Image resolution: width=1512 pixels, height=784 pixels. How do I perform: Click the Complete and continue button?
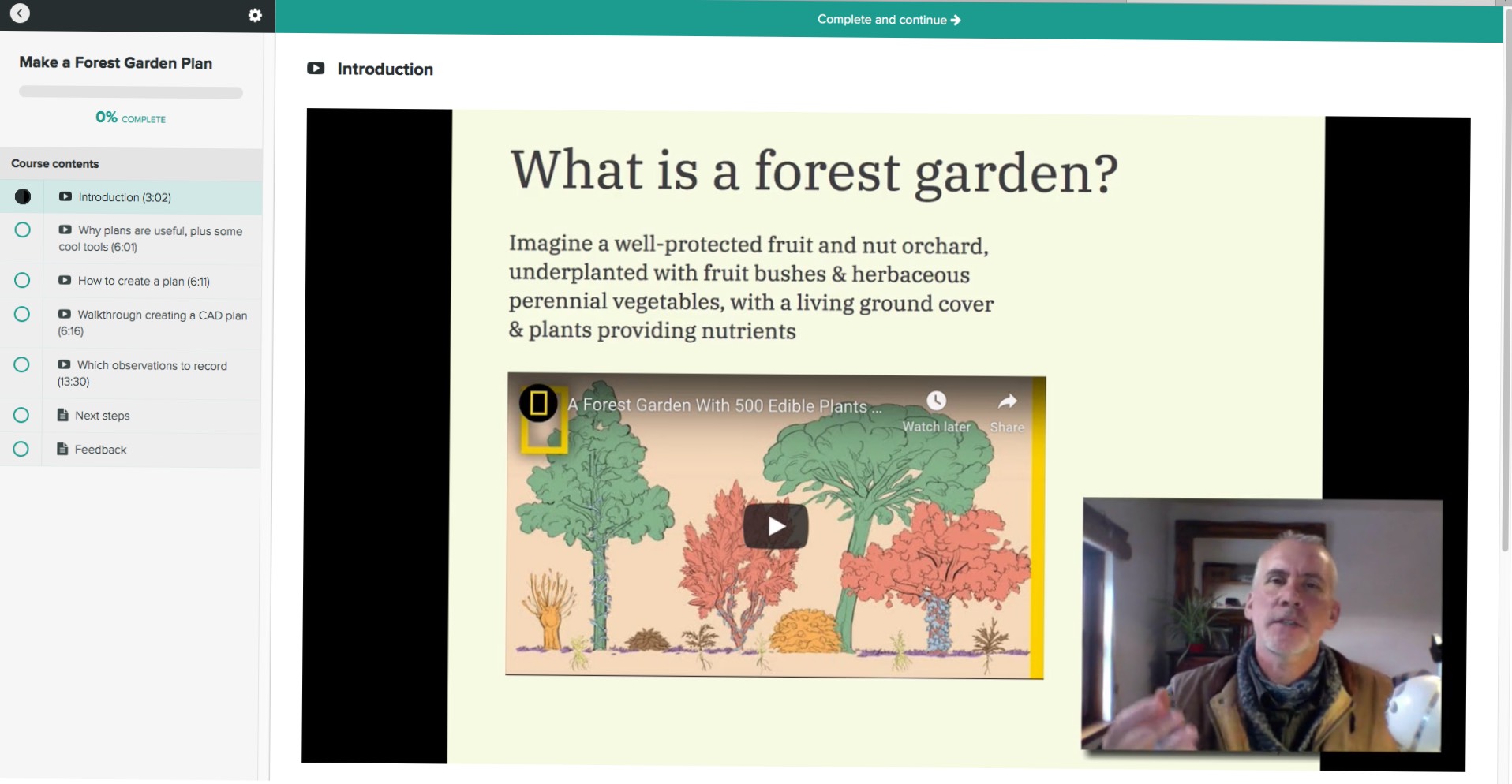tap(889, 20)
